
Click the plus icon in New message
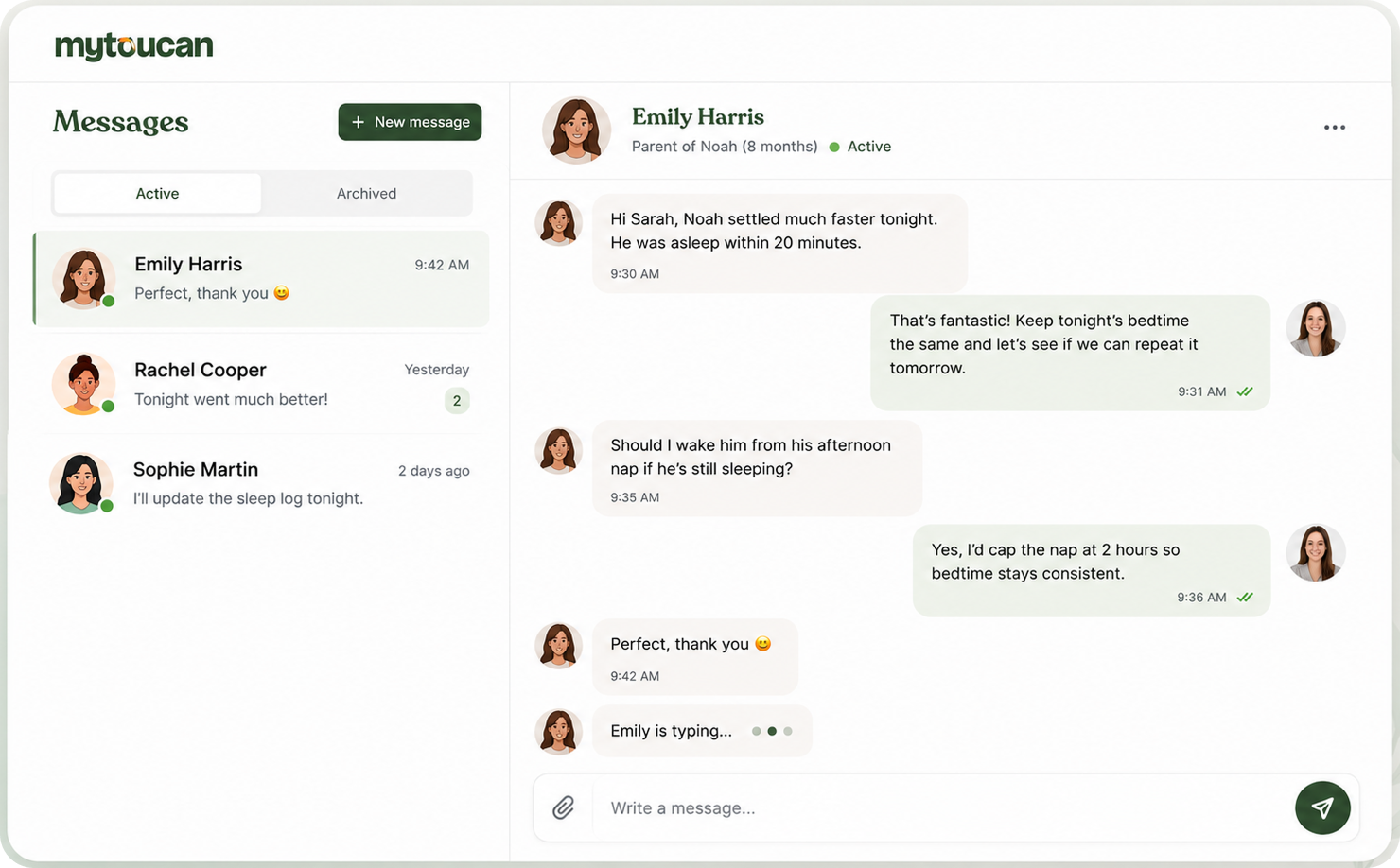358,122
